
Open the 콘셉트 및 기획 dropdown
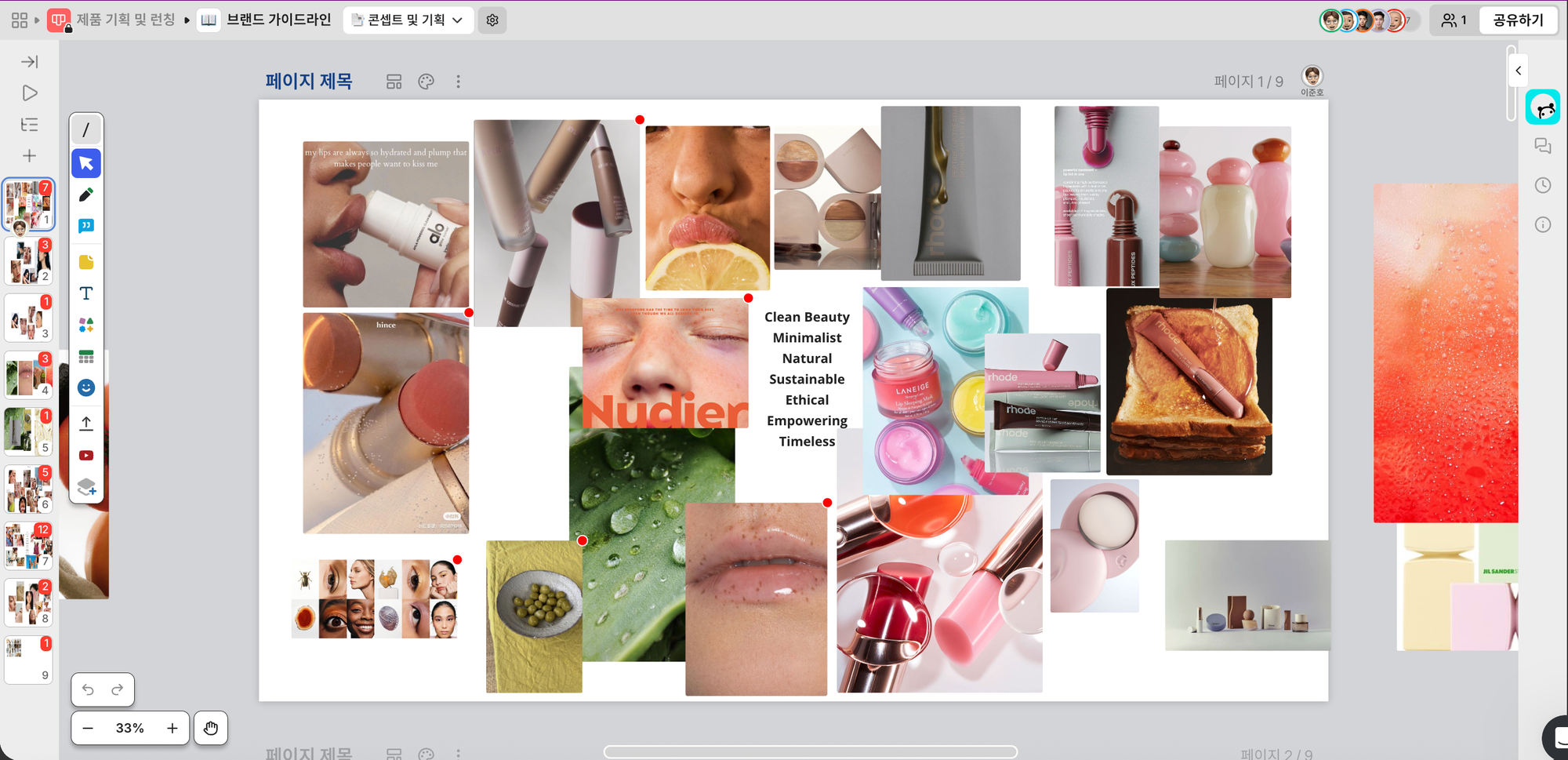click(x=408, y=20)
